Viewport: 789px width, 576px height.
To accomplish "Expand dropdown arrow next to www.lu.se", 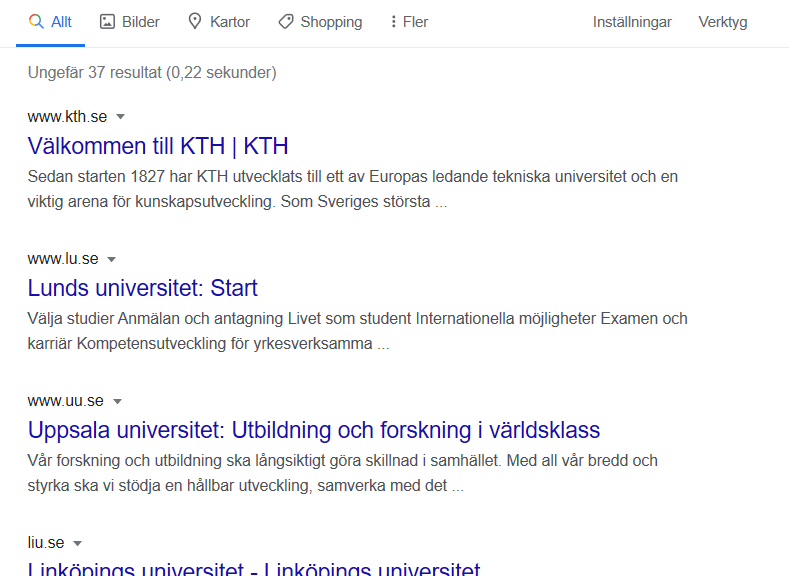I will (112, 259).
